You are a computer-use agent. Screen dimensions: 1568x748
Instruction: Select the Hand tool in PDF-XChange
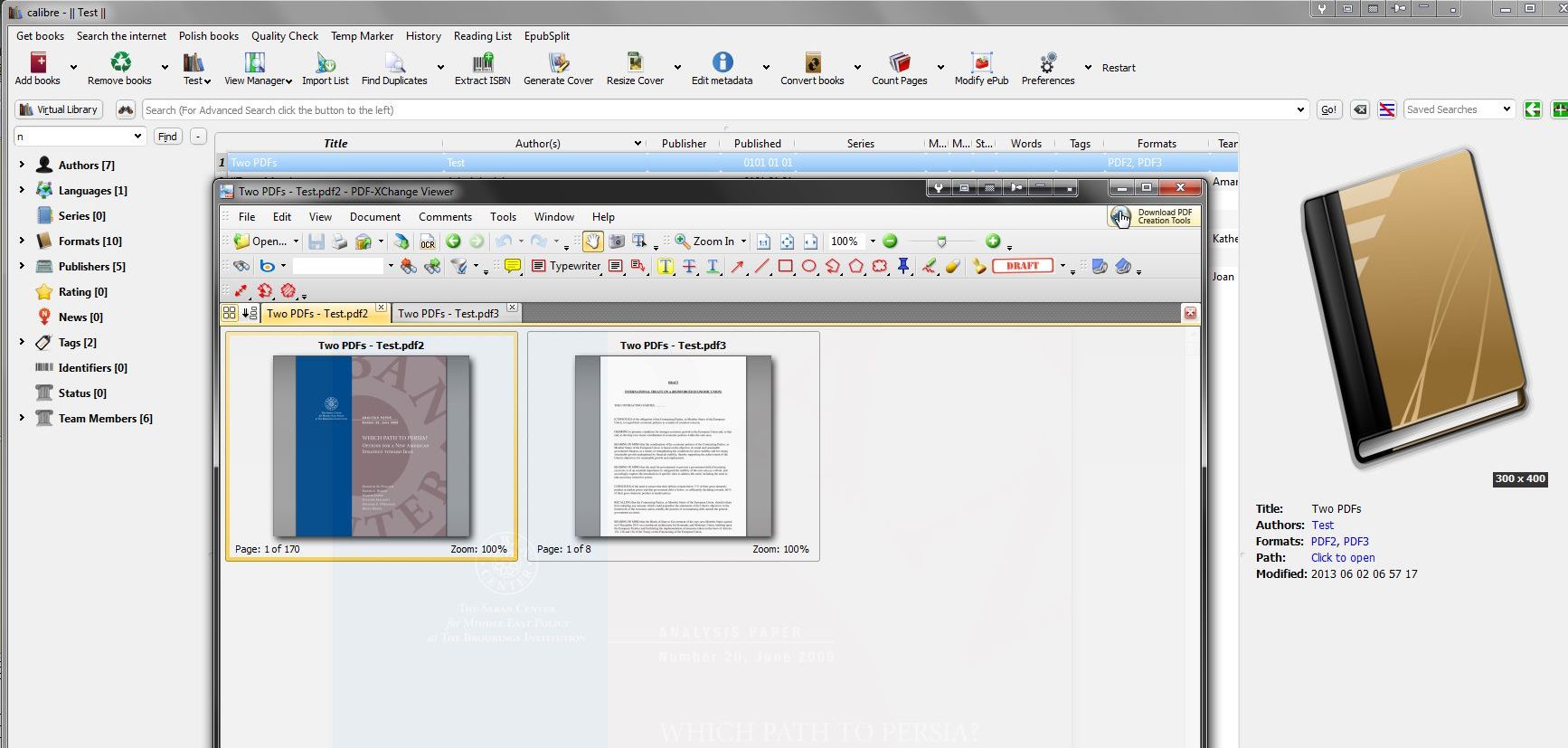pyautogui.click(x=592, y=241)
